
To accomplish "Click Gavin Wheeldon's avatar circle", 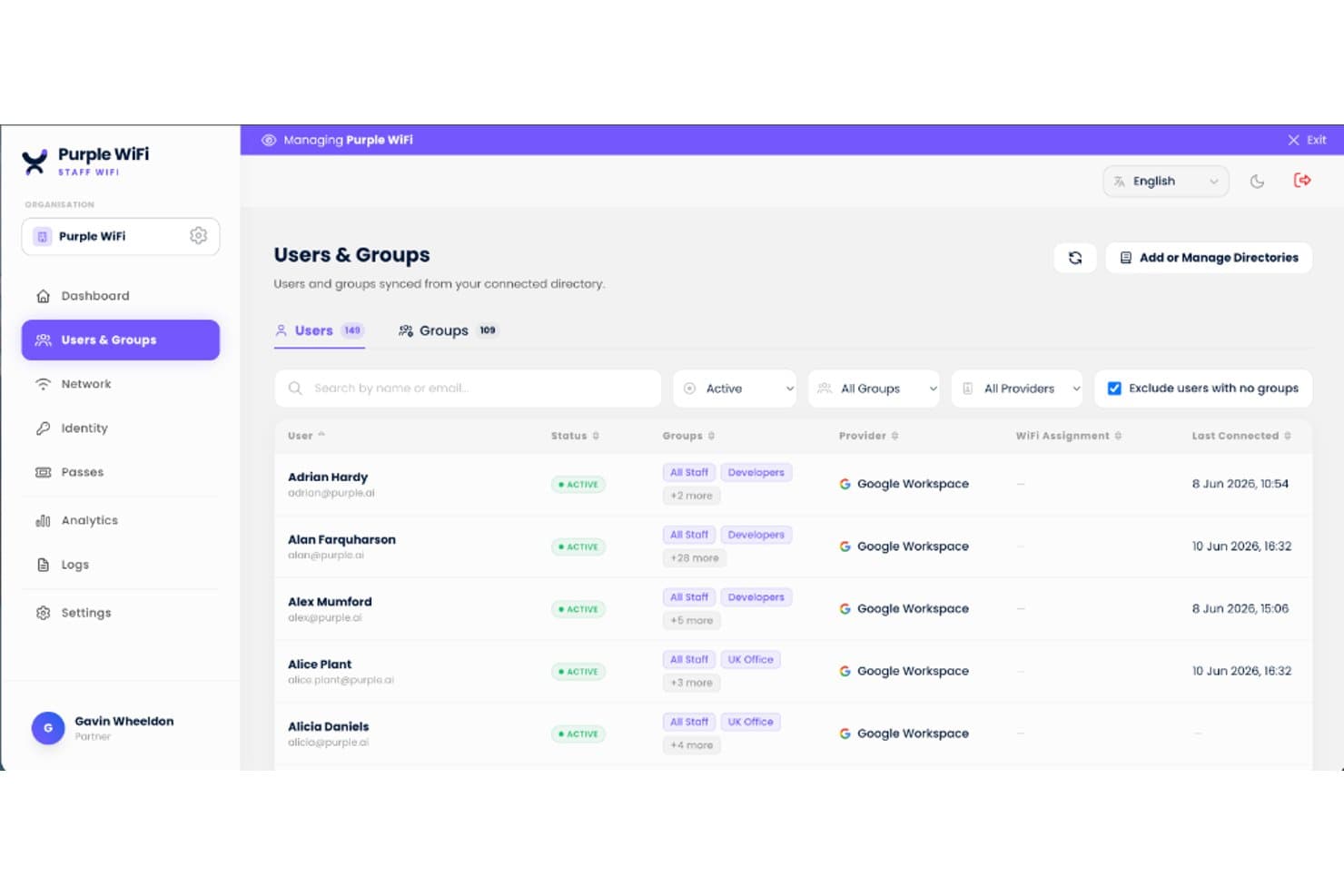I will [x=48, y=728].
